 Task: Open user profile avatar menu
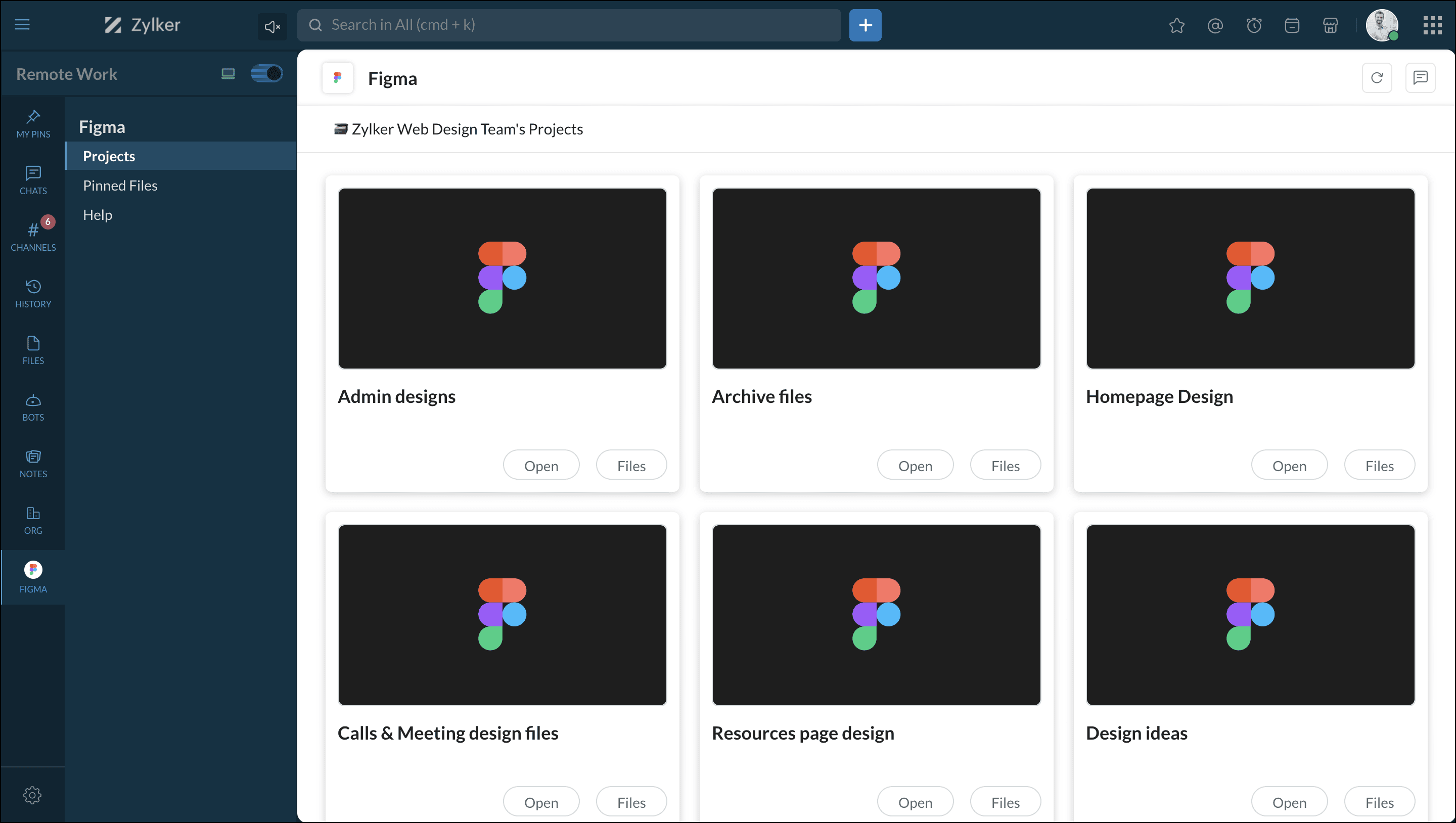click(x=1381, y=25)
